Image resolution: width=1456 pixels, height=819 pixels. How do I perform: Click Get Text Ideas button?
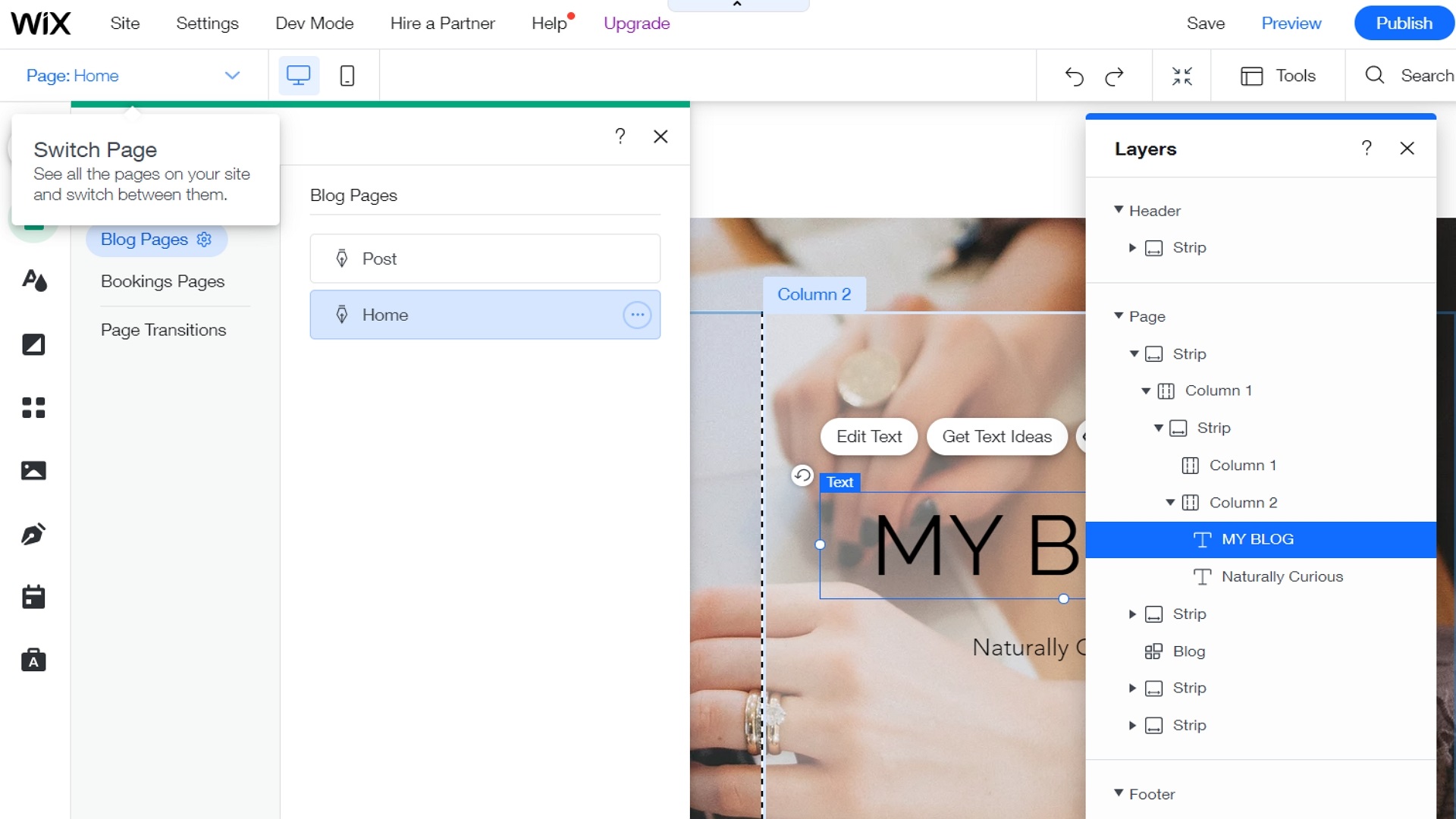[997, 437]
